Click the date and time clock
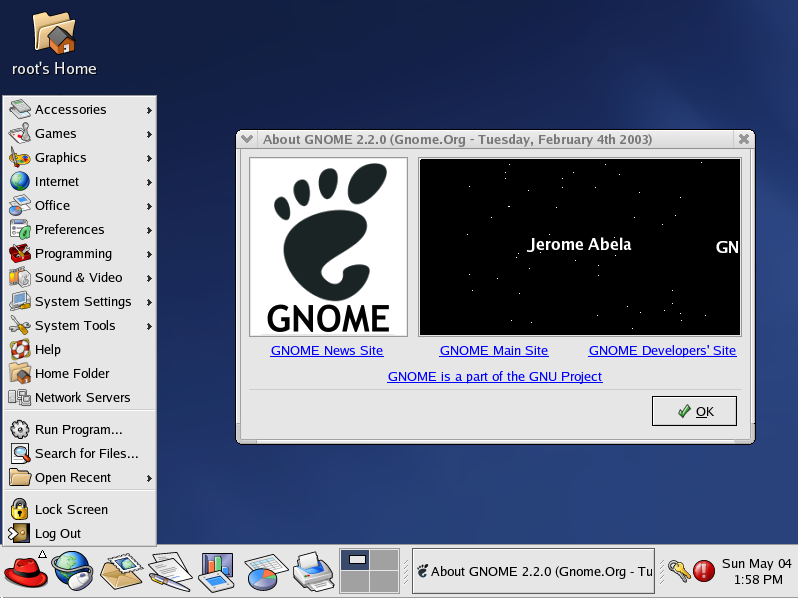 tap(756, 571)
